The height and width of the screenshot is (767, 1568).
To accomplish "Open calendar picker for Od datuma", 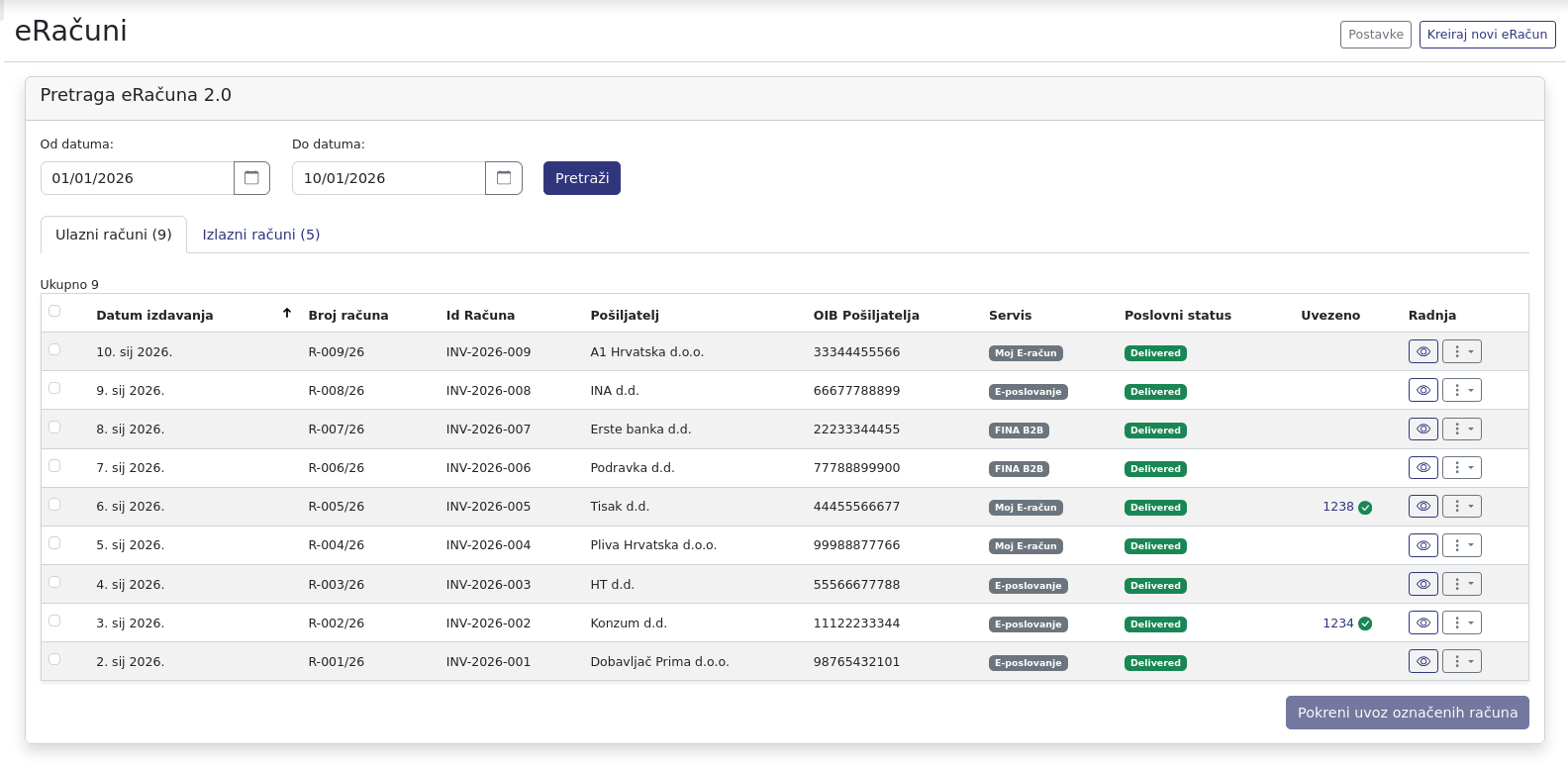I will 251,178.
